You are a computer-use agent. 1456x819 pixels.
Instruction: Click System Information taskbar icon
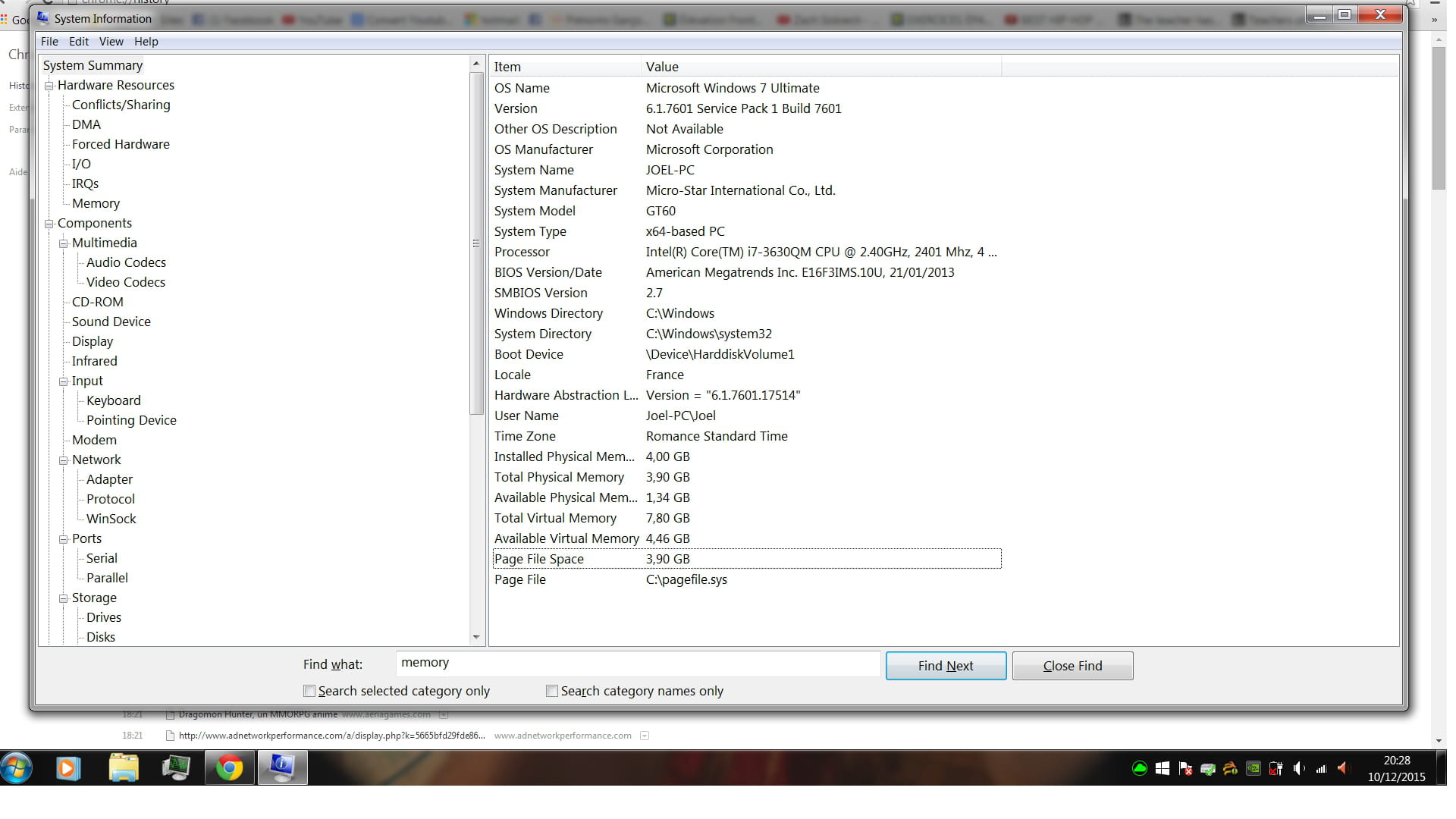[x=282, y=768]
